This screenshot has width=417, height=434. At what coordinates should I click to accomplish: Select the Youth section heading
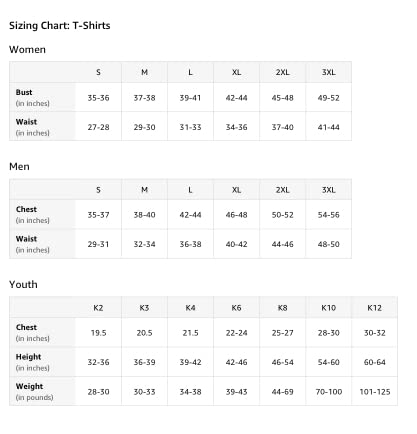pyautogui.click(x=23, y=285)
